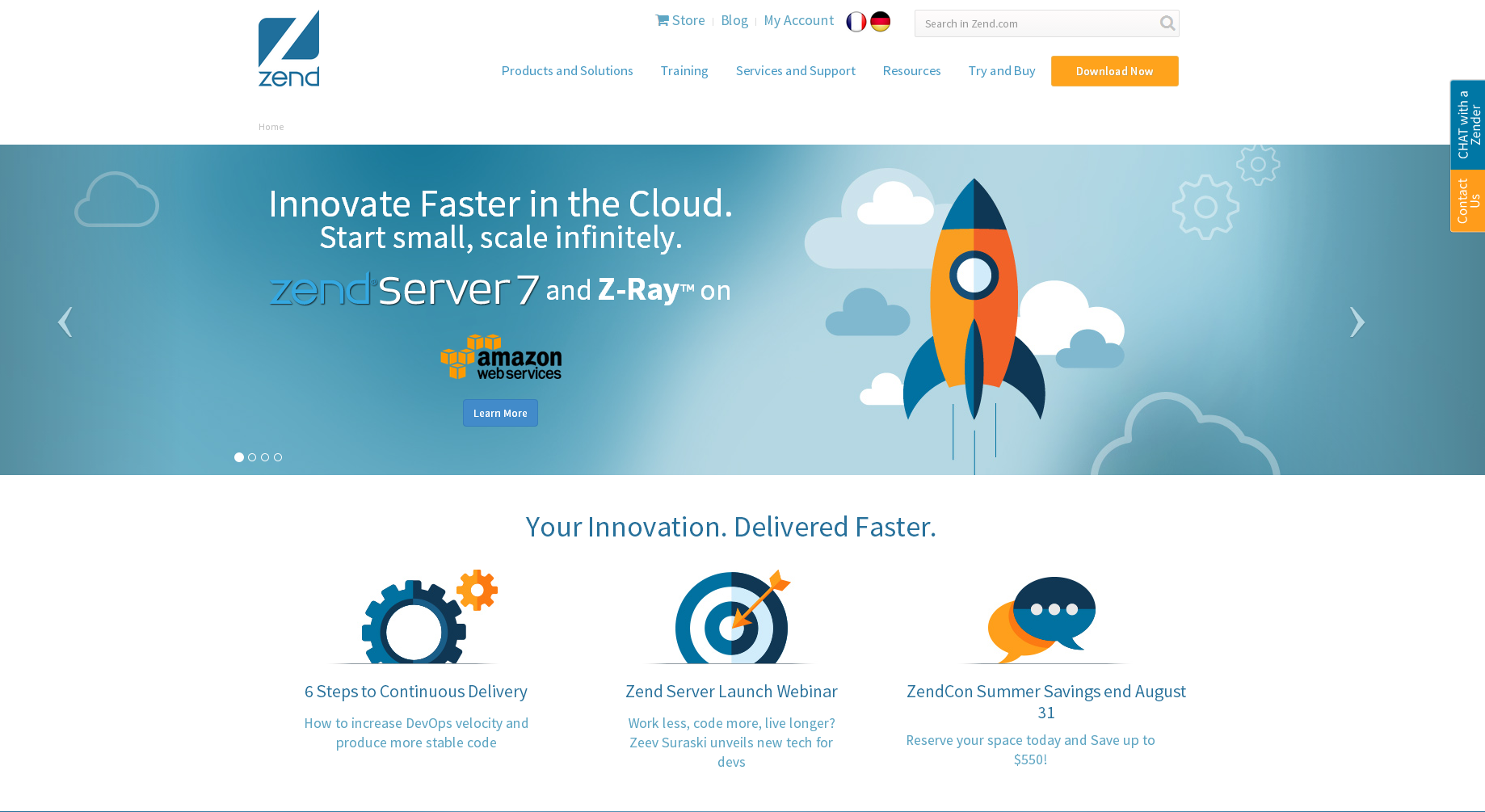Select the first carousel dot
This screenshot has width=1485, height=812.
(239, 457)
